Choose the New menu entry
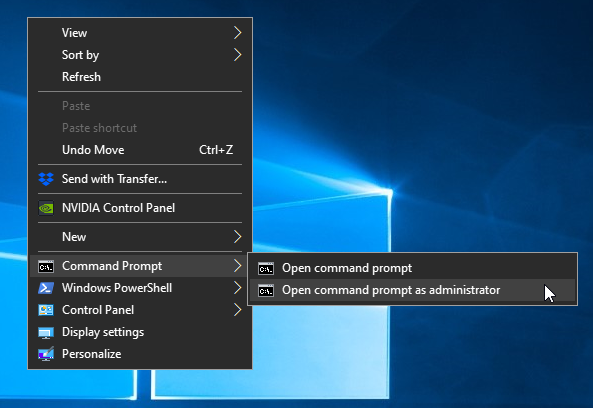 (140, 237)
